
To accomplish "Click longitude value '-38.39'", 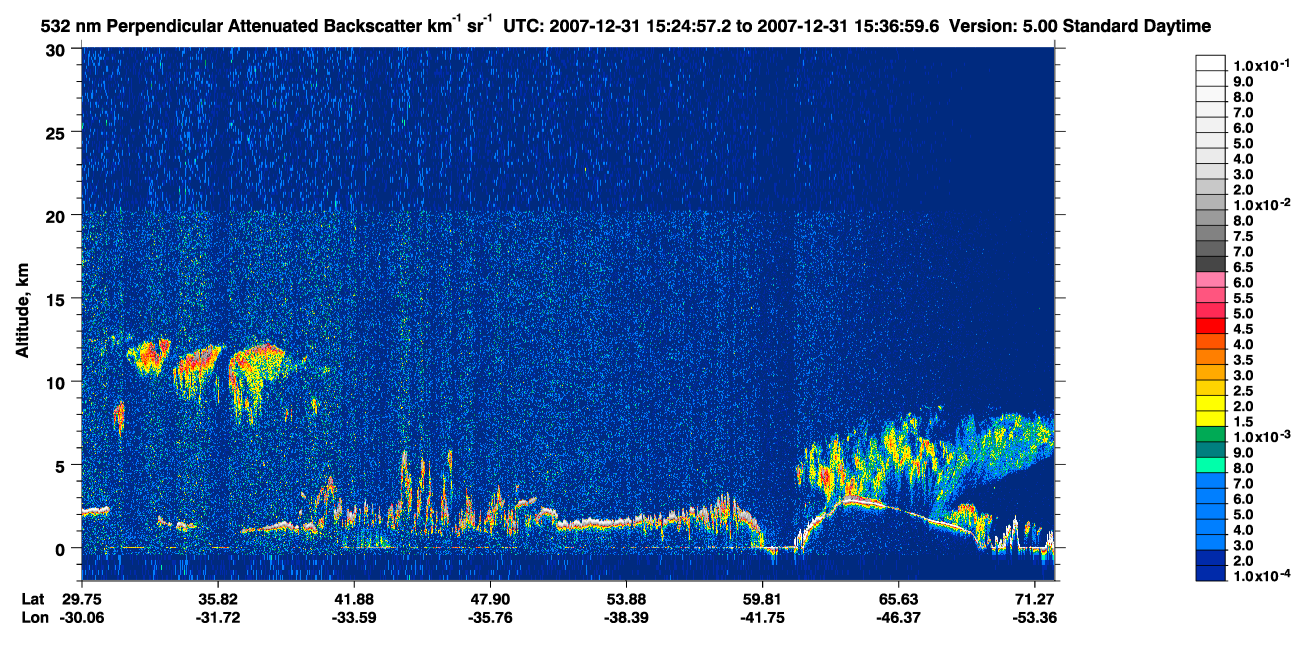I will tap(626, 617).
